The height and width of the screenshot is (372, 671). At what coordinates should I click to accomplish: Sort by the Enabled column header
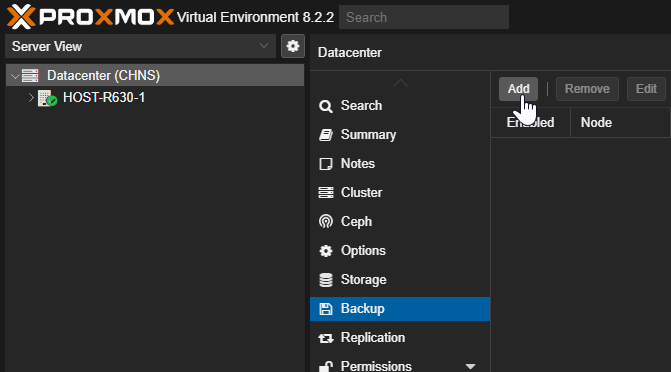click(x=531, y=123)
